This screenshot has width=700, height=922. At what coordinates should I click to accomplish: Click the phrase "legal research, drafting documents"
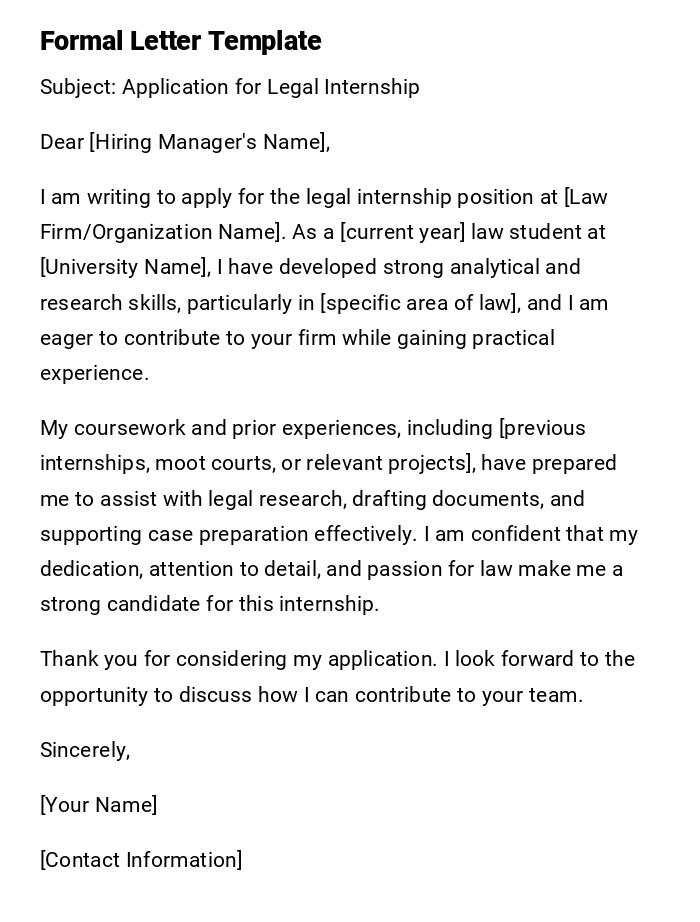[378, 499]
